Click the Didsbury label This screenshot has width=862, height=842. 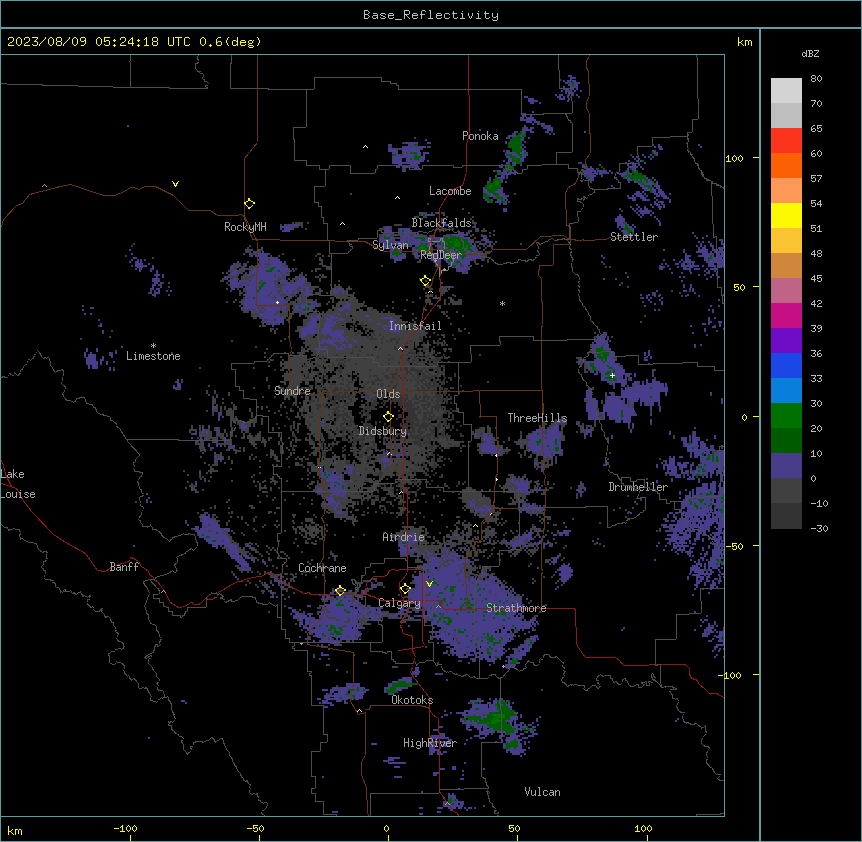(383, 431)
